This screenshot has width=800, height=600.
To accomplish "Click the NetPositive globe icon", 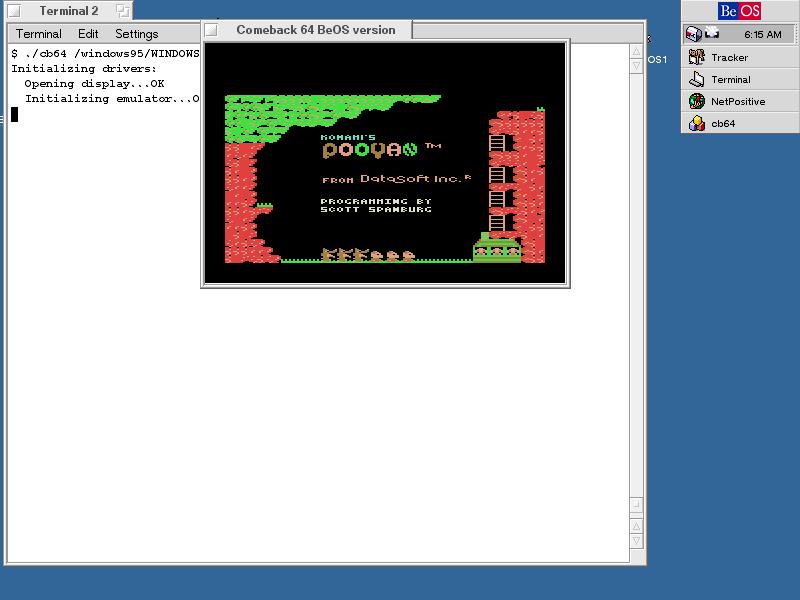I will click(696, 101).
